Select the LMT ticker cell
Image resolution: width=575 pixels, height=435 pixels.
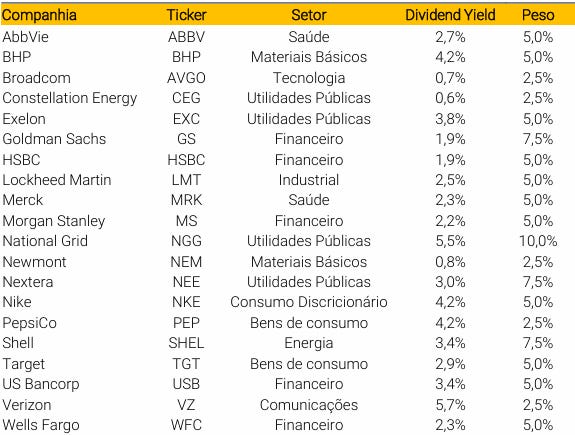click(x=186, y=180)
